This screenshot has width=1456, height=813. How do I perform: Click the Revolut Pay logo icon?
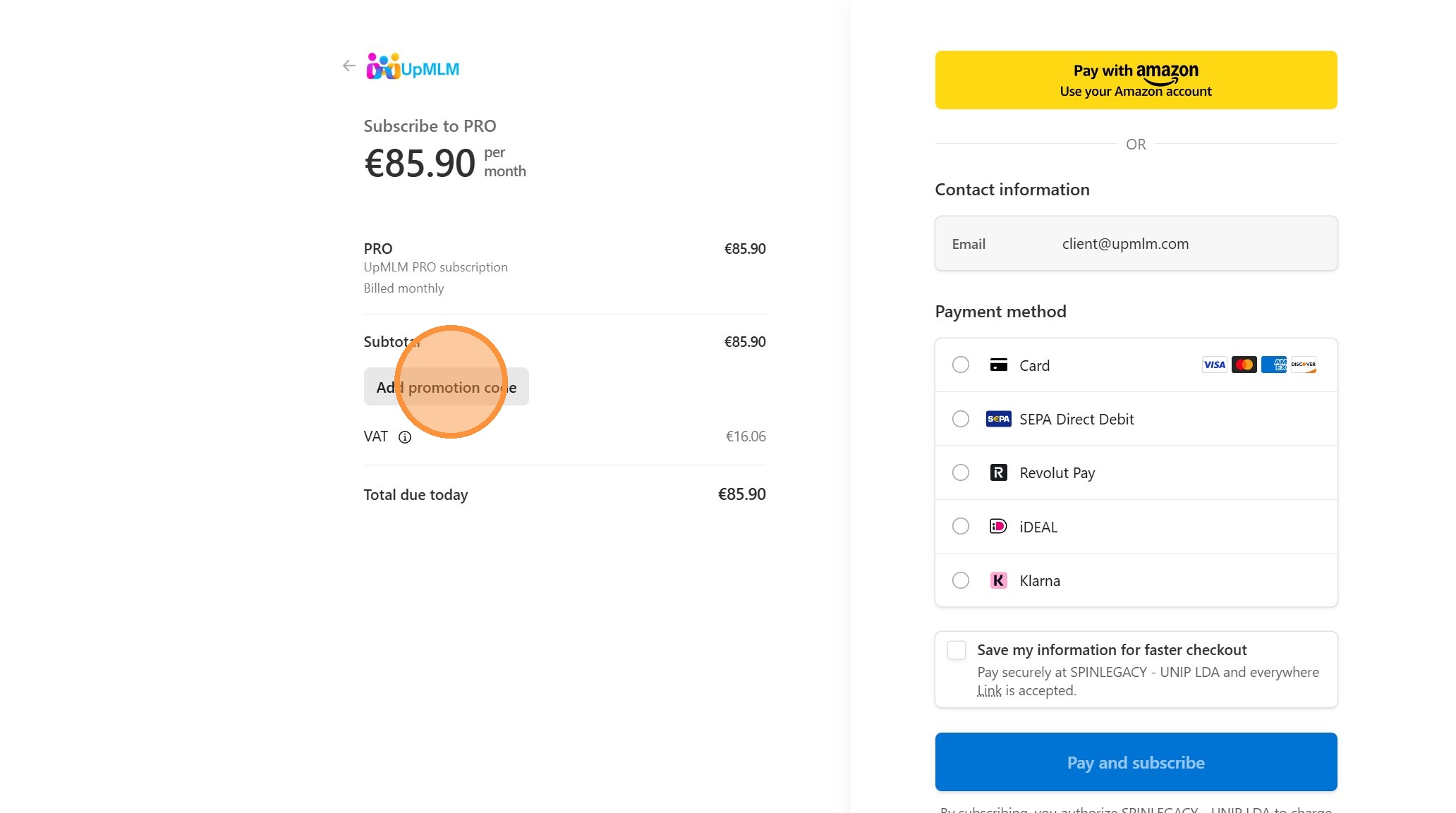click(x=998, y=472)
